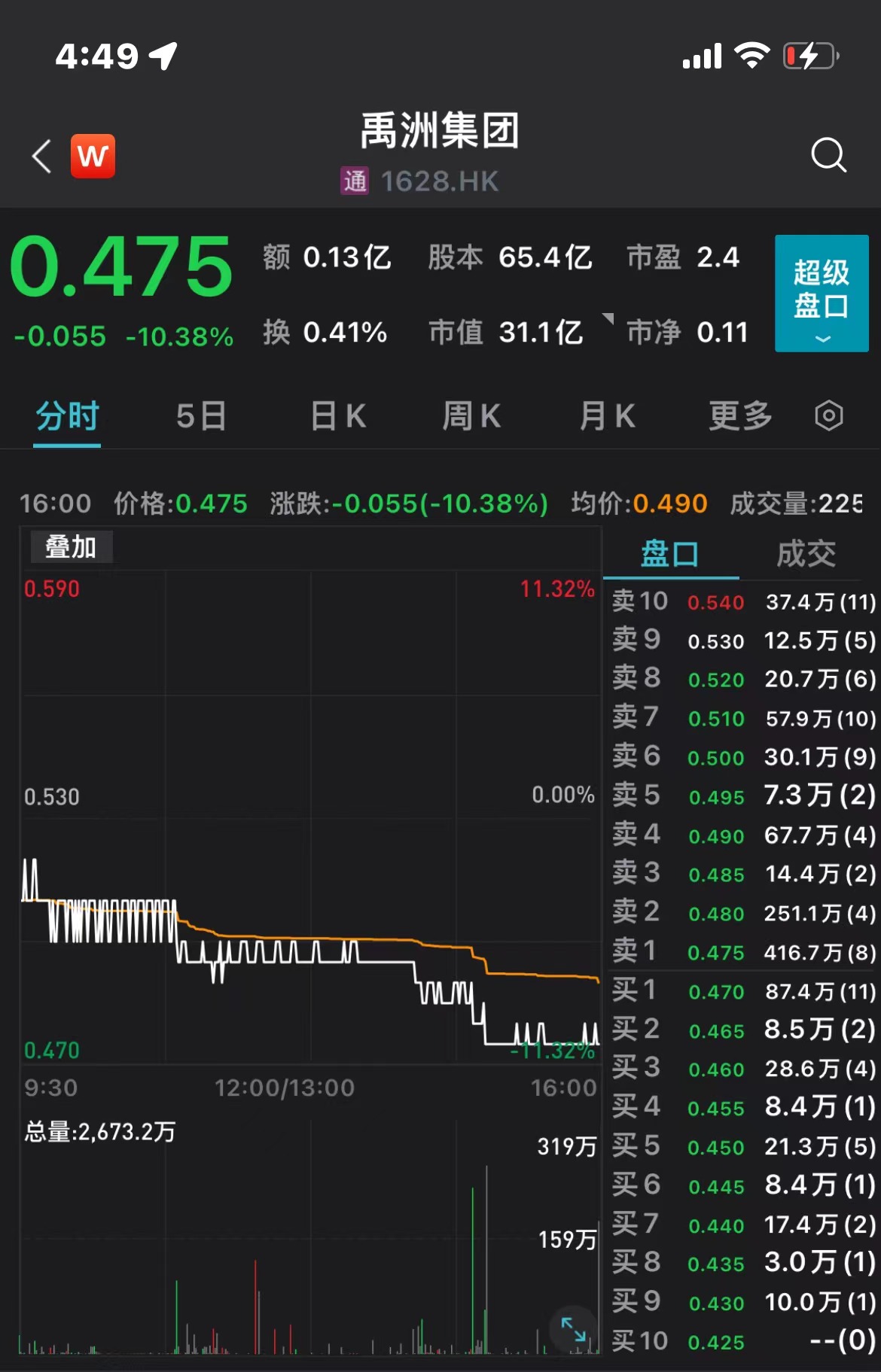
Task: Open the red W app icon
Action: [x=93, y=157]
